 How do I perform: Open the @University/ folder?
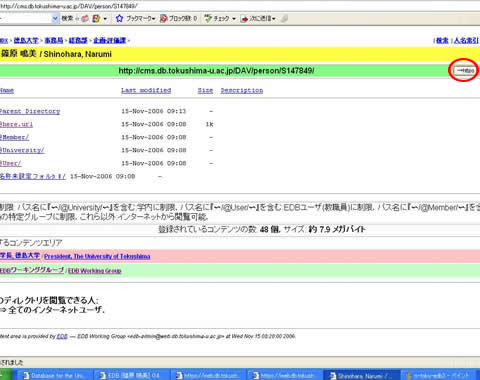tap(22, 150)
